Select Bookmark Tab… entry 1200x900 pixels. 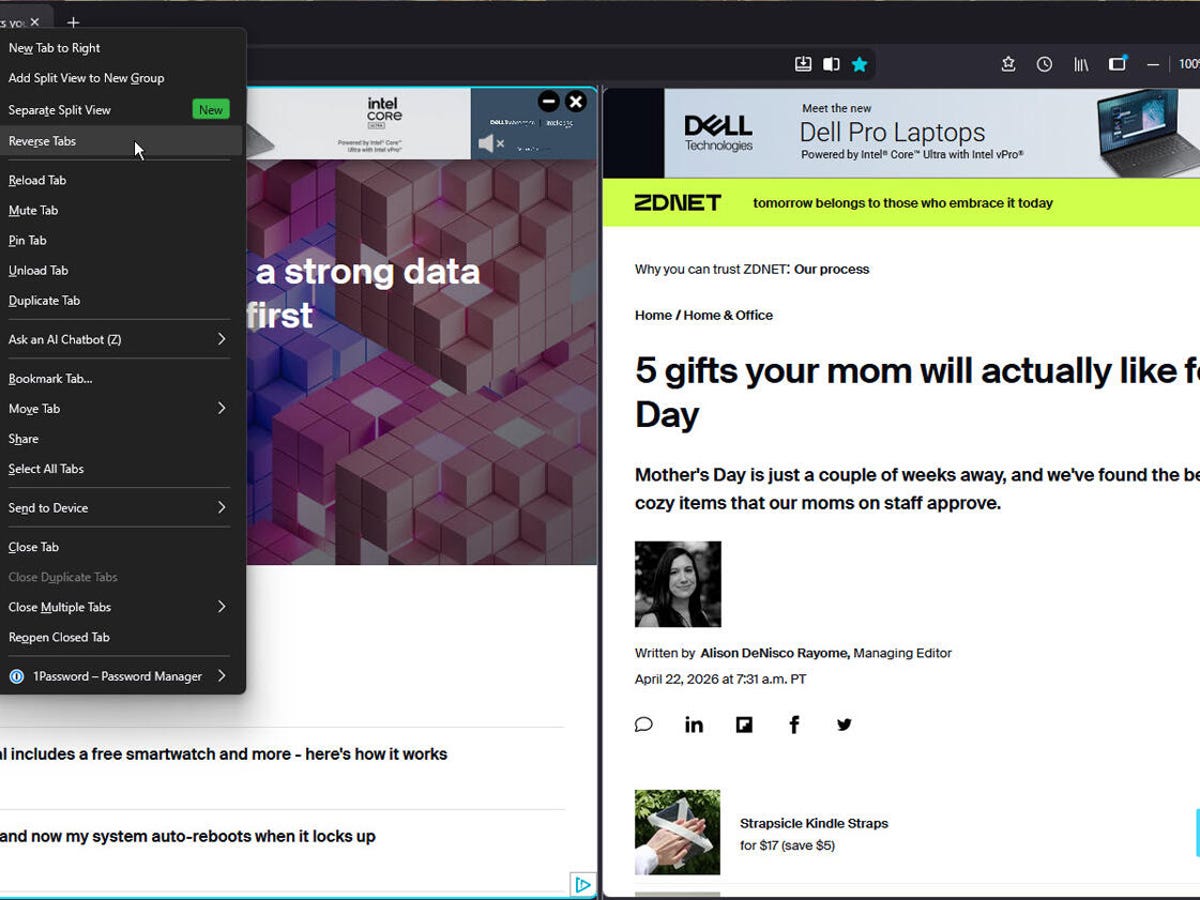(x=121, y=378)
